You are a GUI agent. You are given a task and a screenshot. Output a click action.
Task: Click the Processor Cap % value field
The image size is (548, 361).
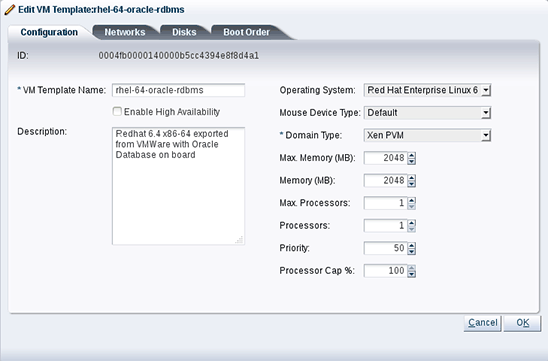pyautogui.click(x=385, y=270)
